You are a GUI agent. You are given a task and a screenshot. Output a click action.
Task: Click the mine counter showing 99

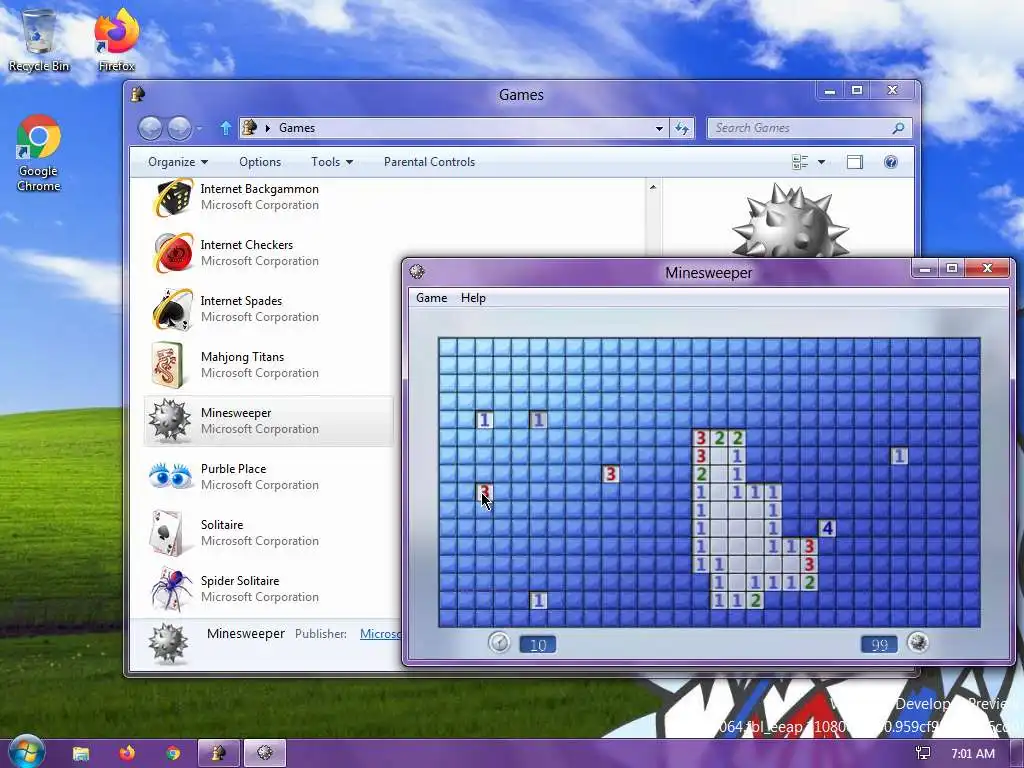coord(879,645)
